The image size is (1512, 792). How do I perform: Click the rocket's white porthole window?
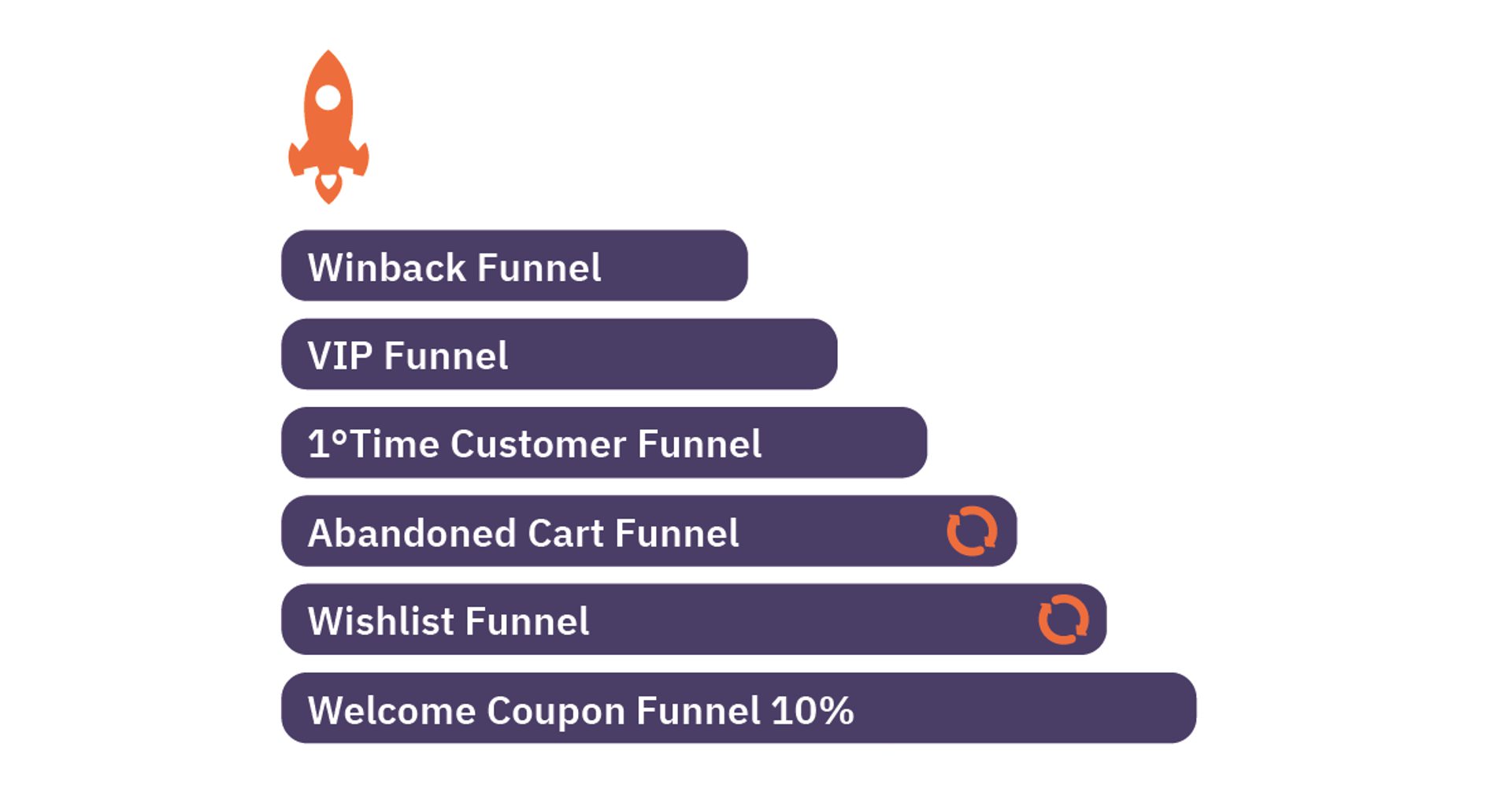pos(328,98)
